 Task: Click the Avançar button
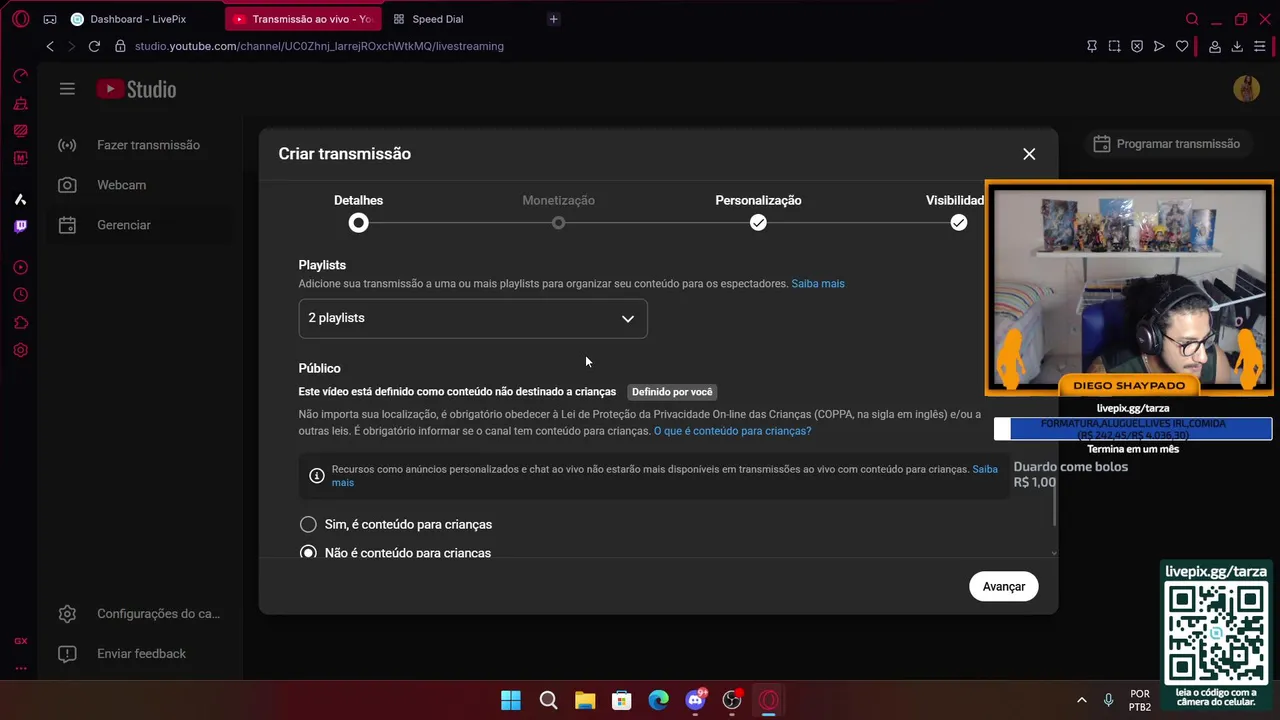pos(1004,586)
